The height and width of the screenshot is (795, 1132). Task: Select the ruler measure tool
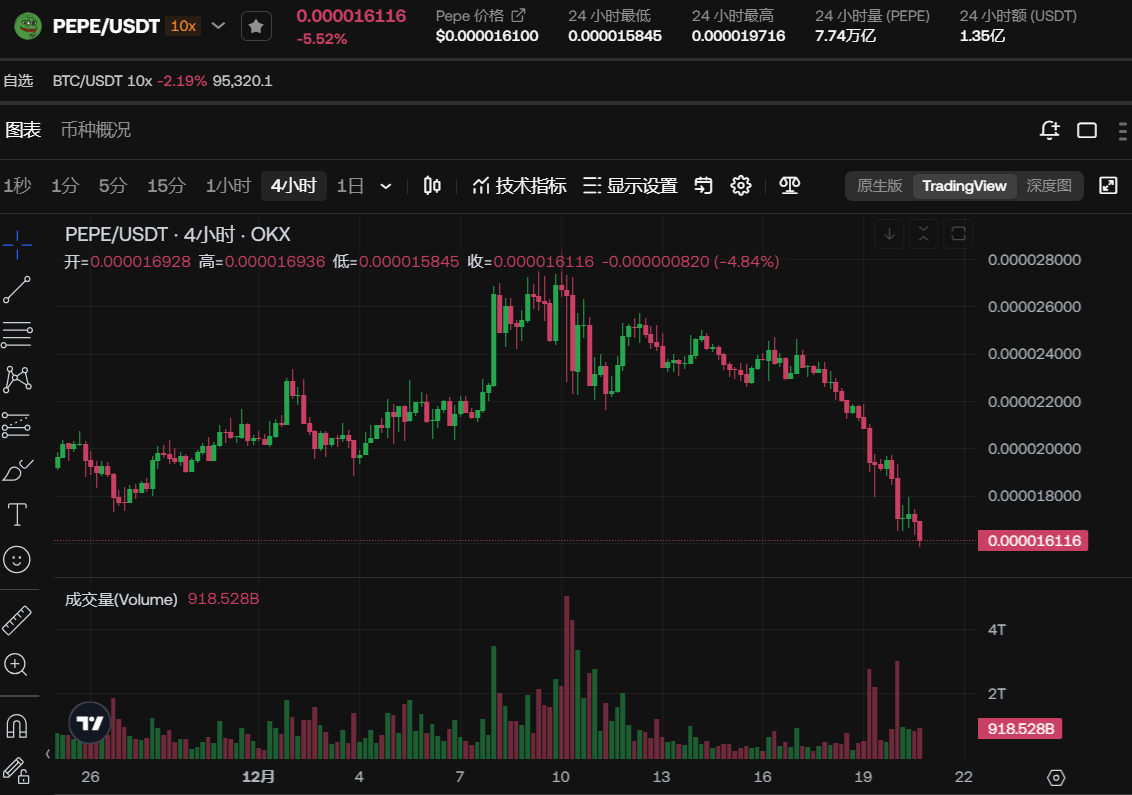17,620
